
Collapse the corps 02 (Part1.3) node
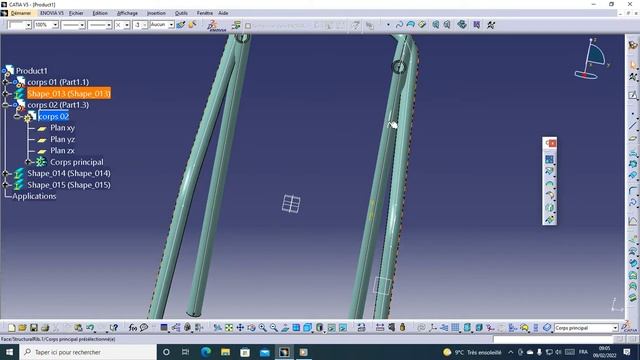tap(5, 105)
